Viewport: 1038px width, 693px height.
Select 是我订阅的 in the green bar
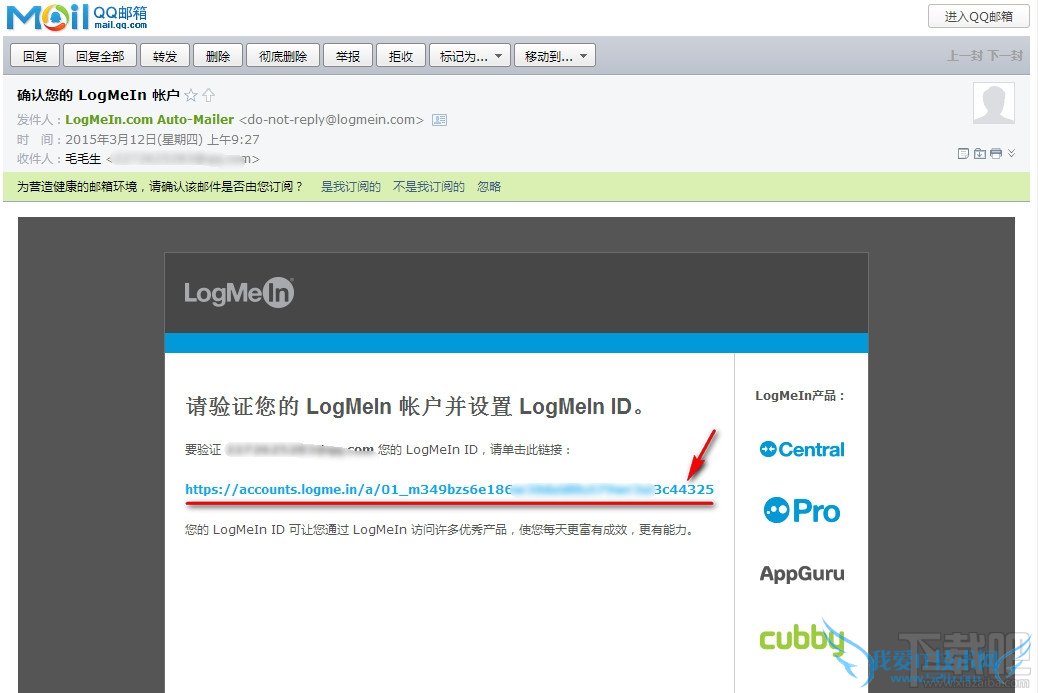click(351, 187)
